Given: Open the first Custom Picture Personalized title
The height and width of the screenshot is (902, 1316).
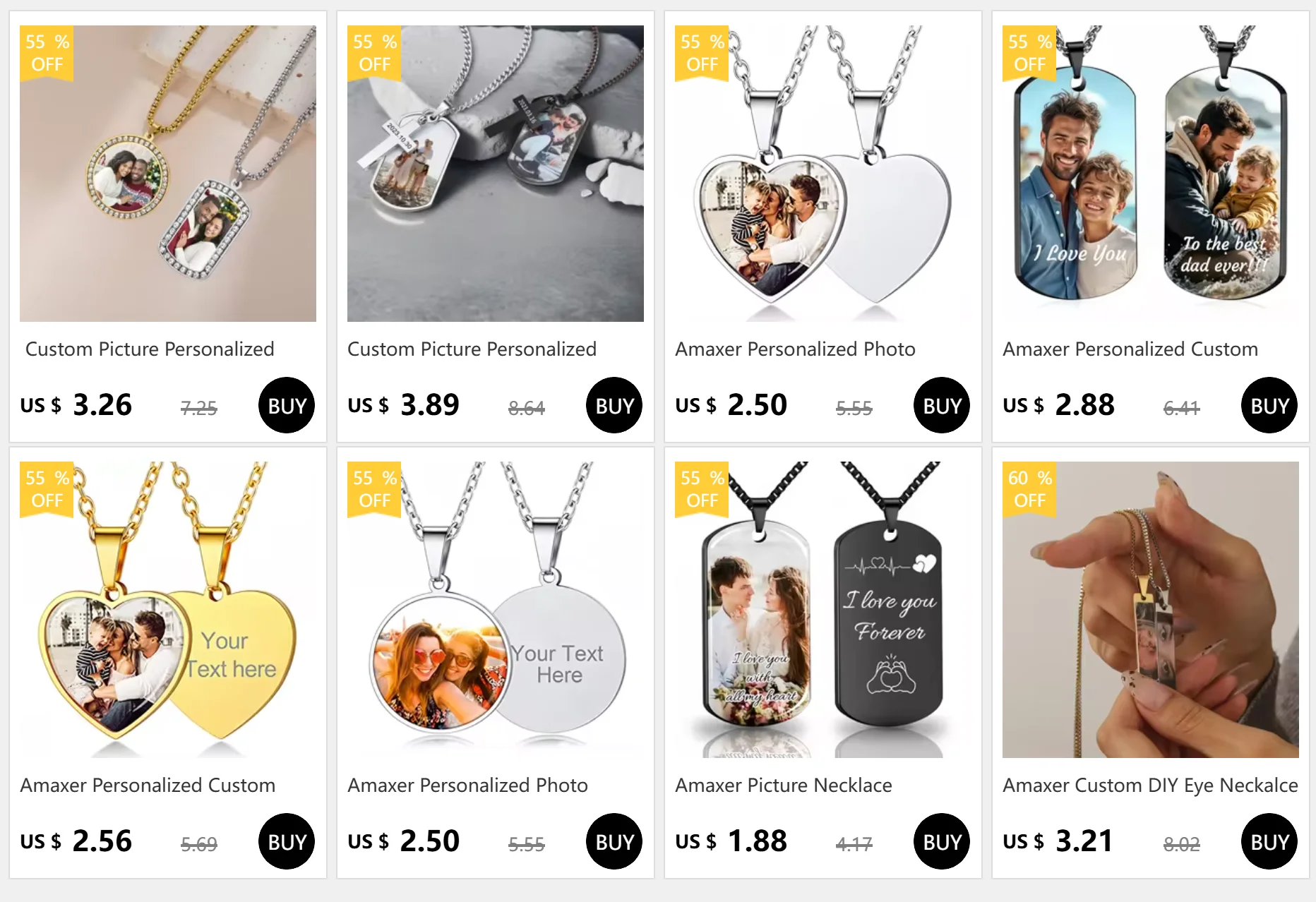Looking at the screenshot, I should click(150, 349).
